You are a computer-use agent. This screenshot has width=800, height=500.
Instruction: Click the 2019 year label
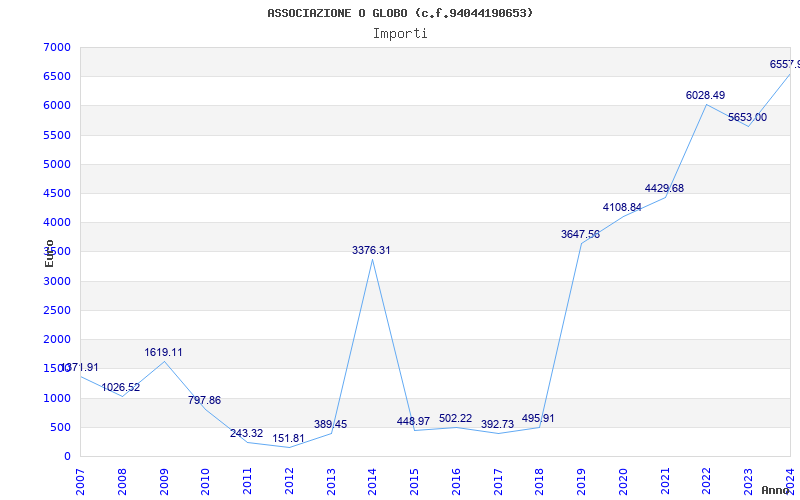[x=582, y=482]
